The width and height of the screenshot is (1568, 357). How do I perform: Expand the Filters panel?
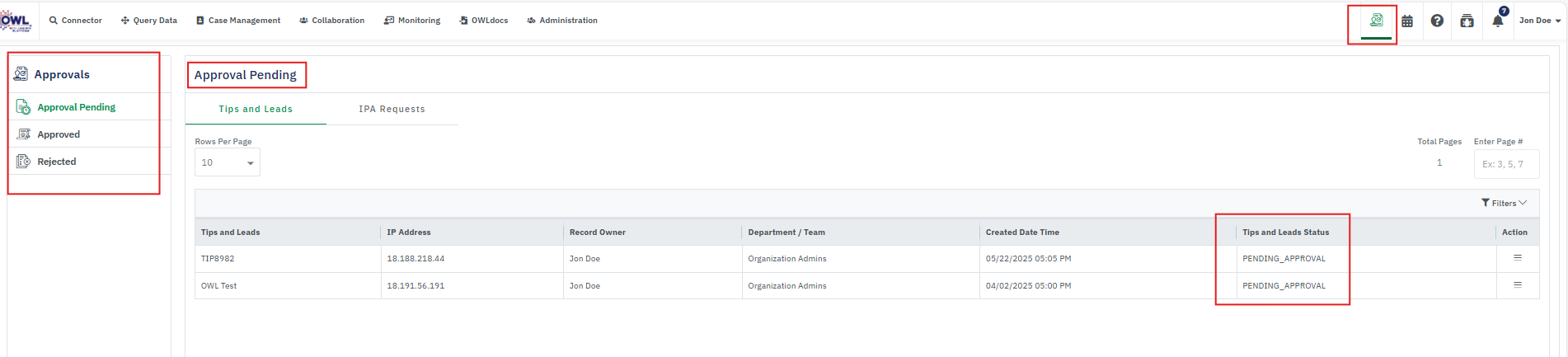click(x=1504, y=204)
